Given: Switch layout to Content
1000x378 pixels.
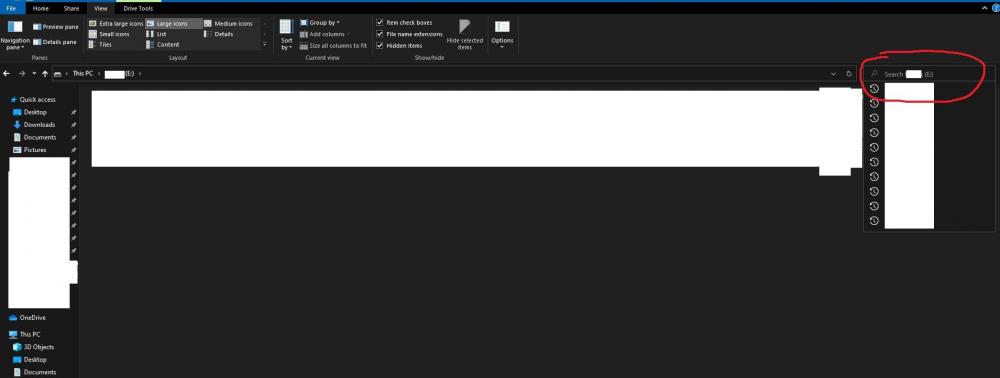Looking at the screenshot, I should [x=163, y=45].
